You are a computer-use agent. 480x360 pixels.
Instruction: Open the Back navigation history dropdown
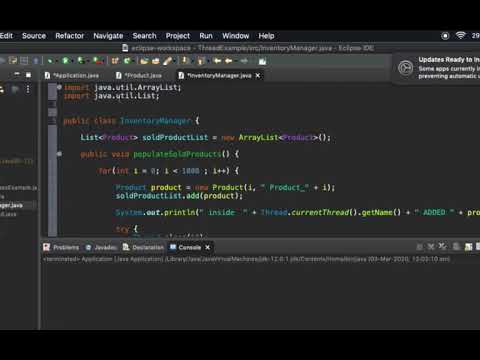(x=235, y=61)
